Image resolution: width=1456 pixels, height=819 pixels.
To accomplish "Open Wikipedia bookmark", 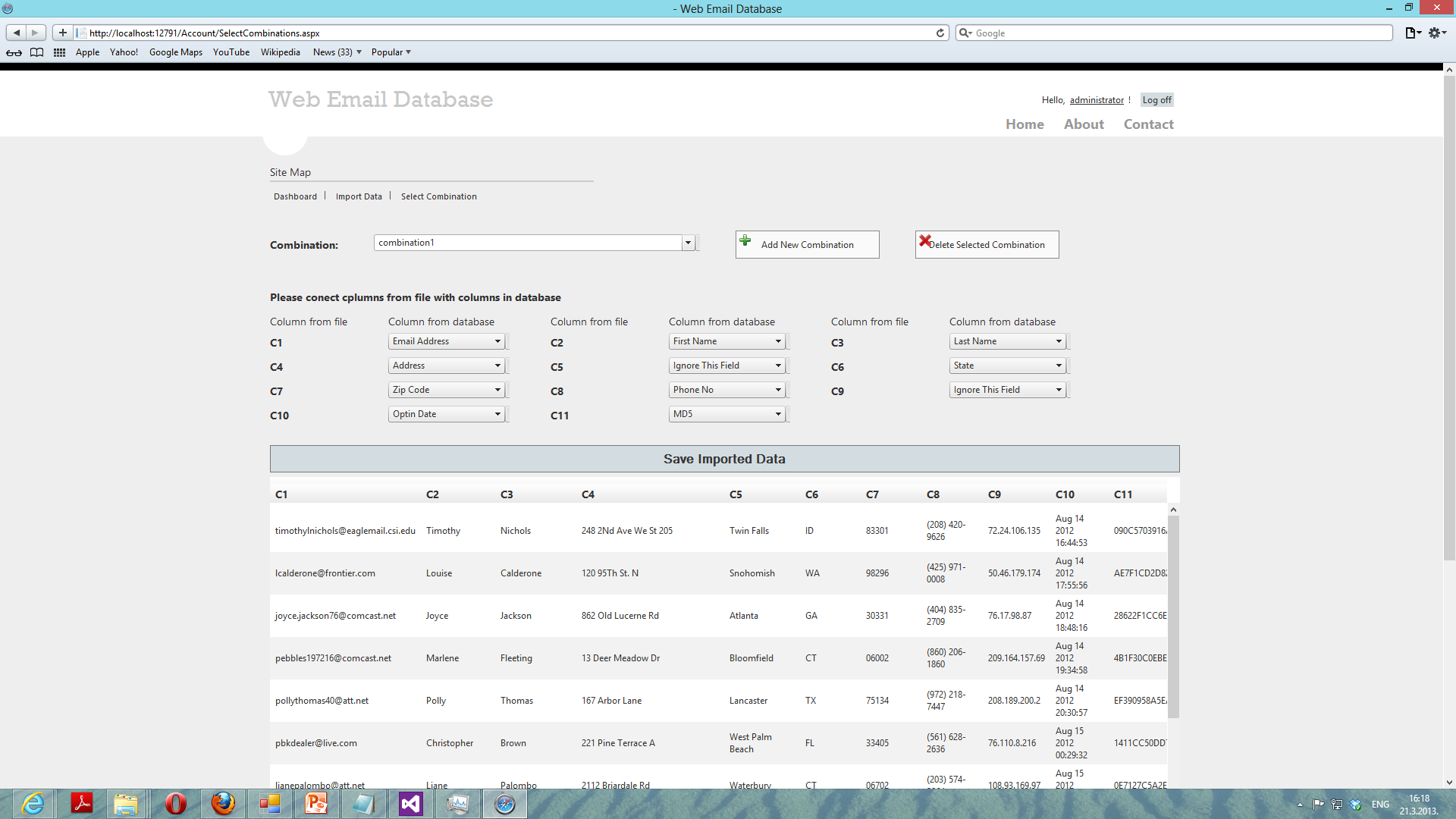I will [x=281, y=52].
